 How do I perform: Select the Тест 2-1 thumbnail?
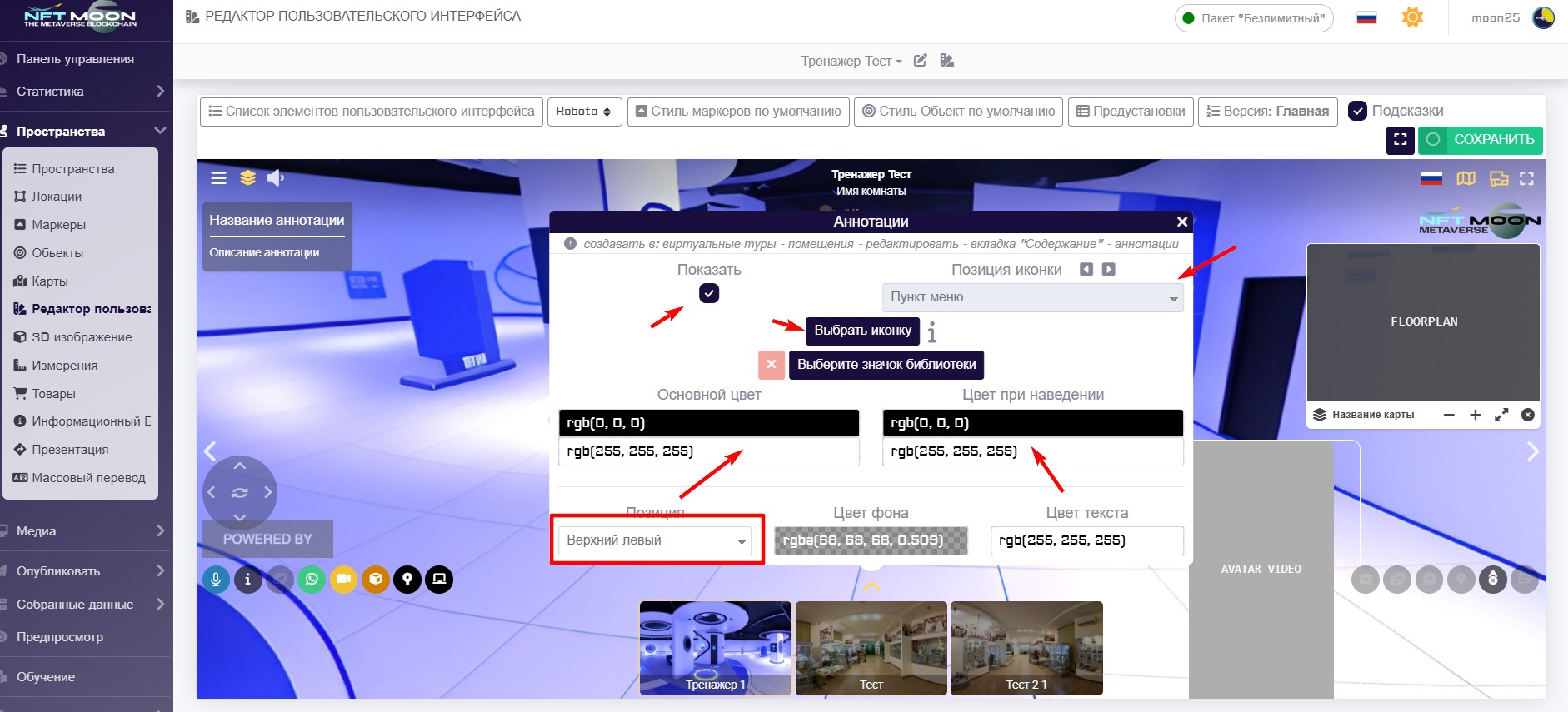1026,648
